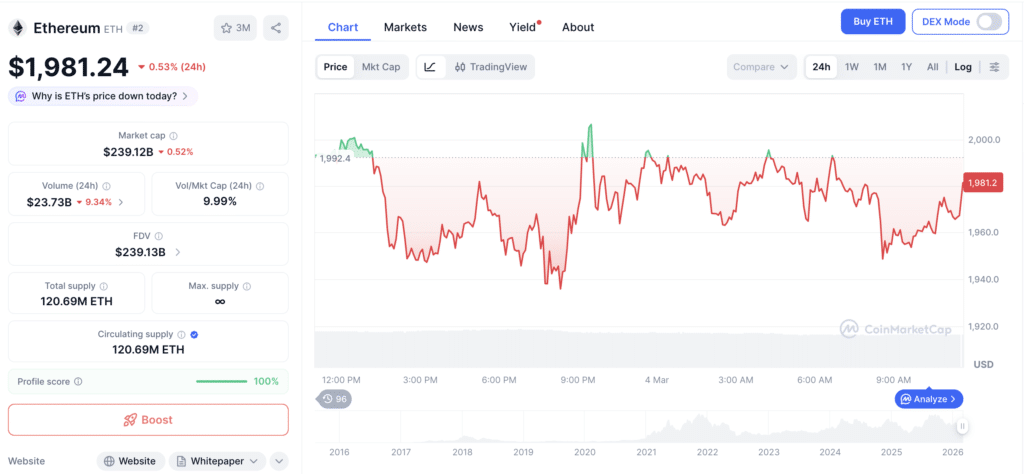Screen dimensions: 1024x474
Task: Select the 24h time range
Action: pos(821,67)
